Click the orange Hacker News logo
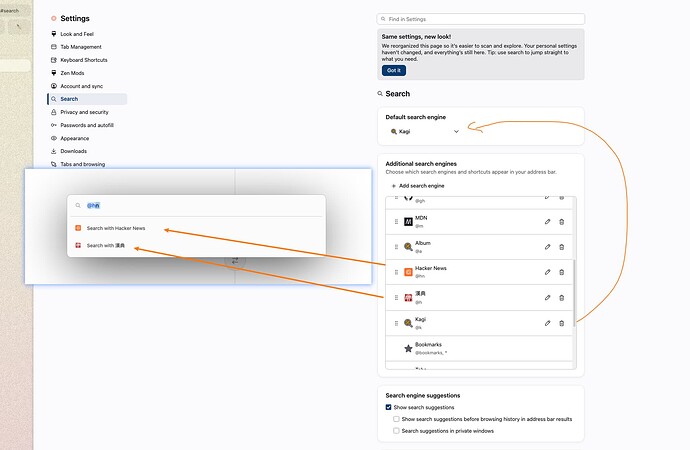The image size is (690, 450). coord(408,272)
